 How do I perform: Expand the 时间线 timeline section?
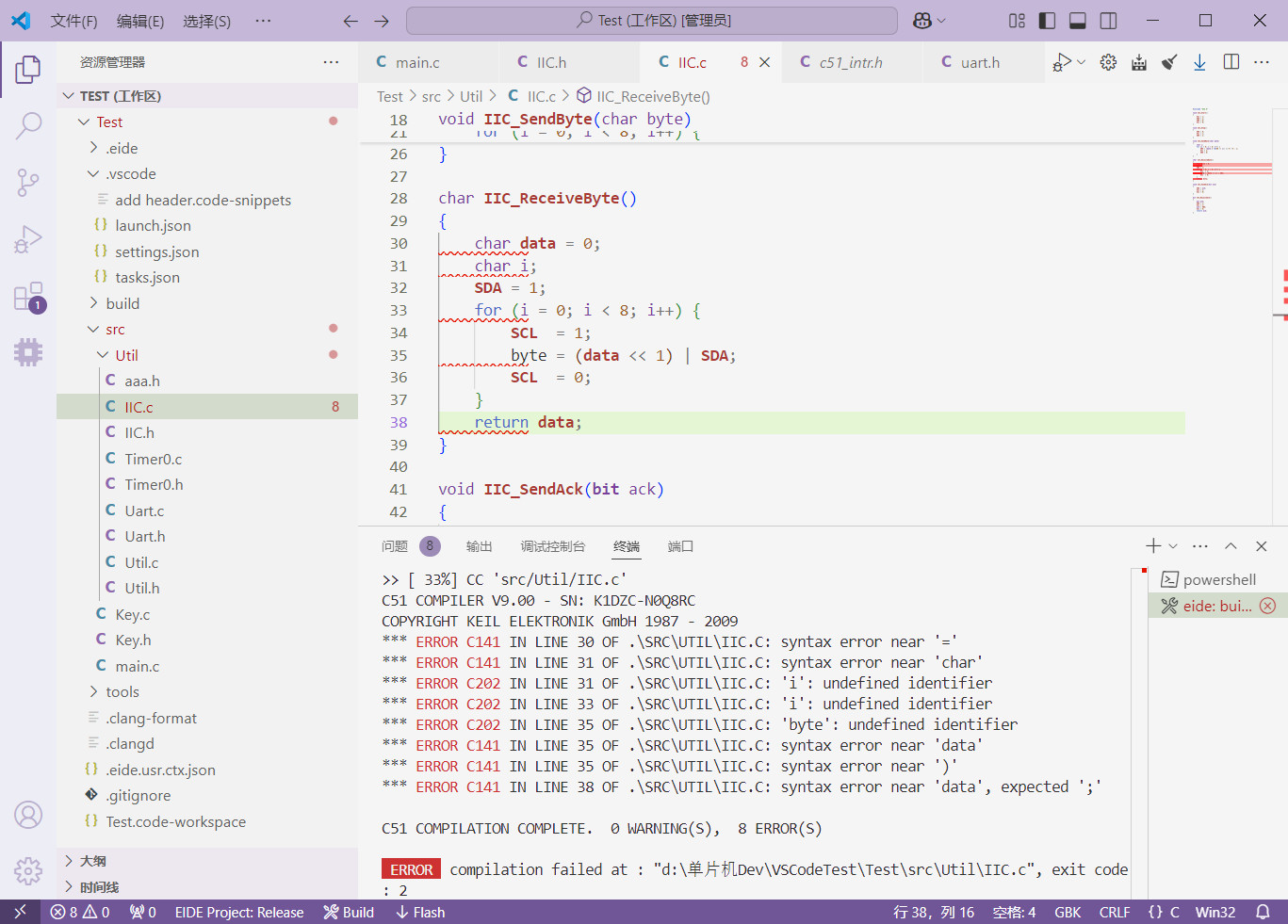tap(207, 887)
